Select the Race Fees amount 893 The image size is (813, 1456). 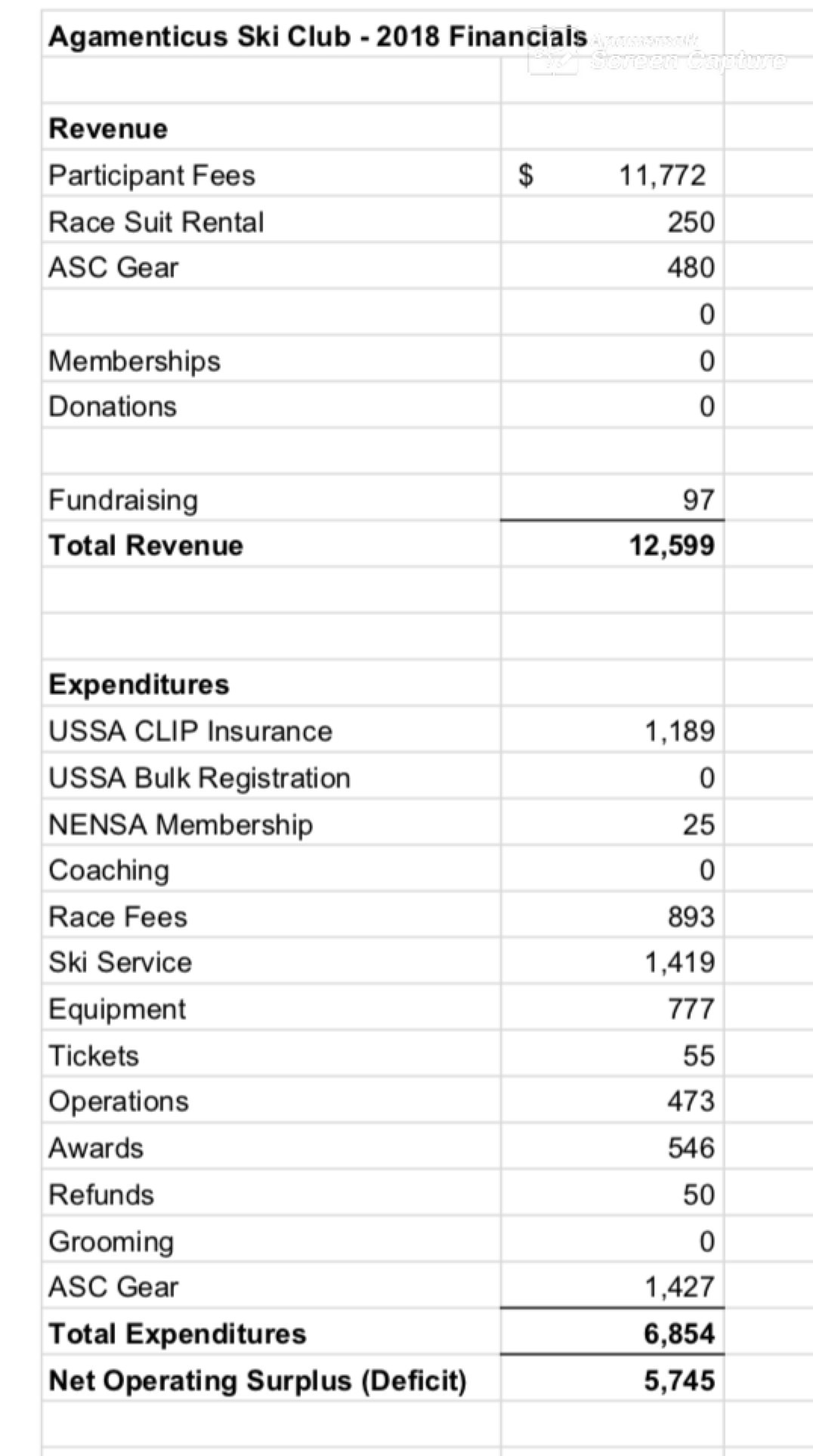[691, 917]
